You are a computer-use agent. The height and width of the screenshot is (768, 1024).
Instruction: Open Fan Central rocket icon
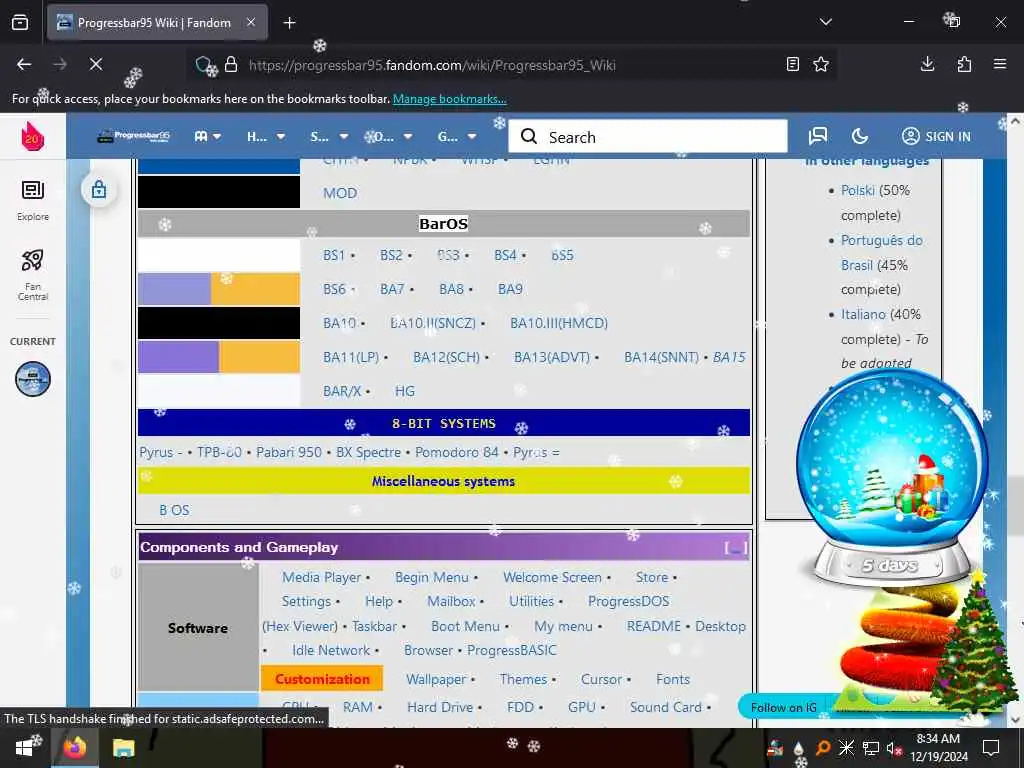tap(33, 275)
